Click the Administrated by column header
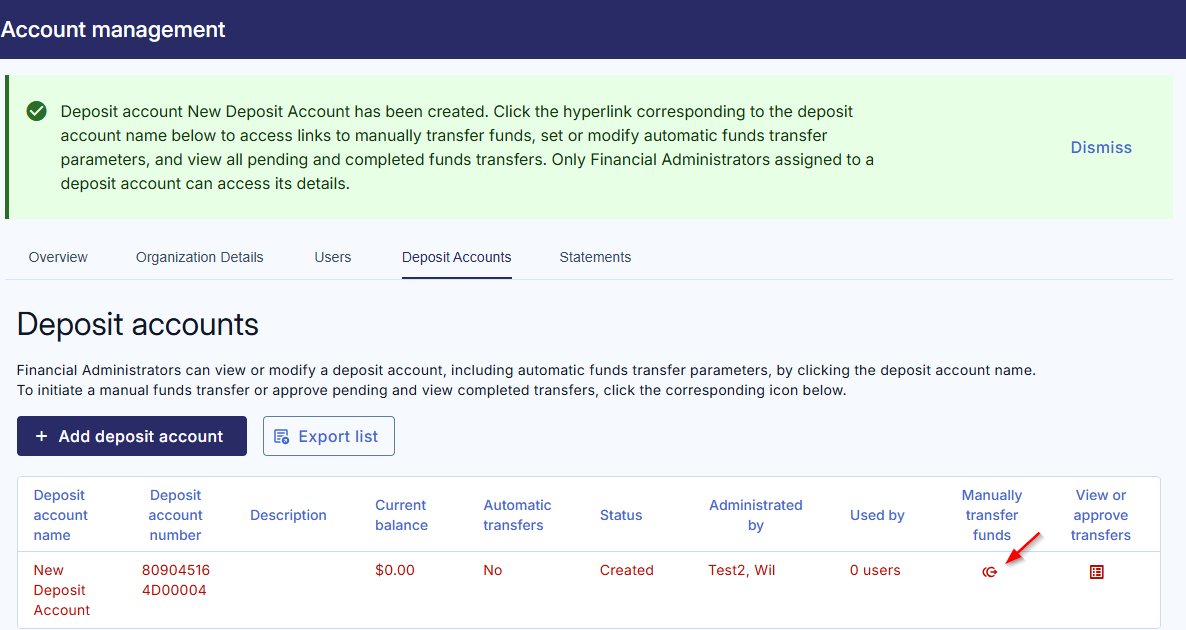The image size is (1186, 630). coord(756,515)
